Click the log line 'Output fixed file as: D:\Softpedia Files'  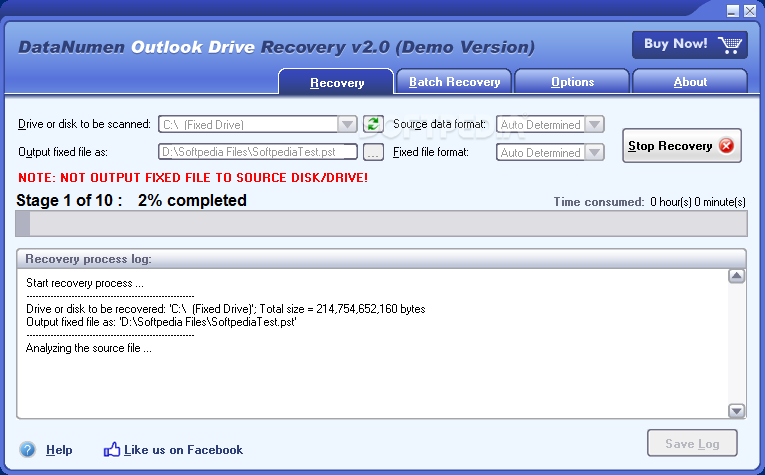click(161, 322)
